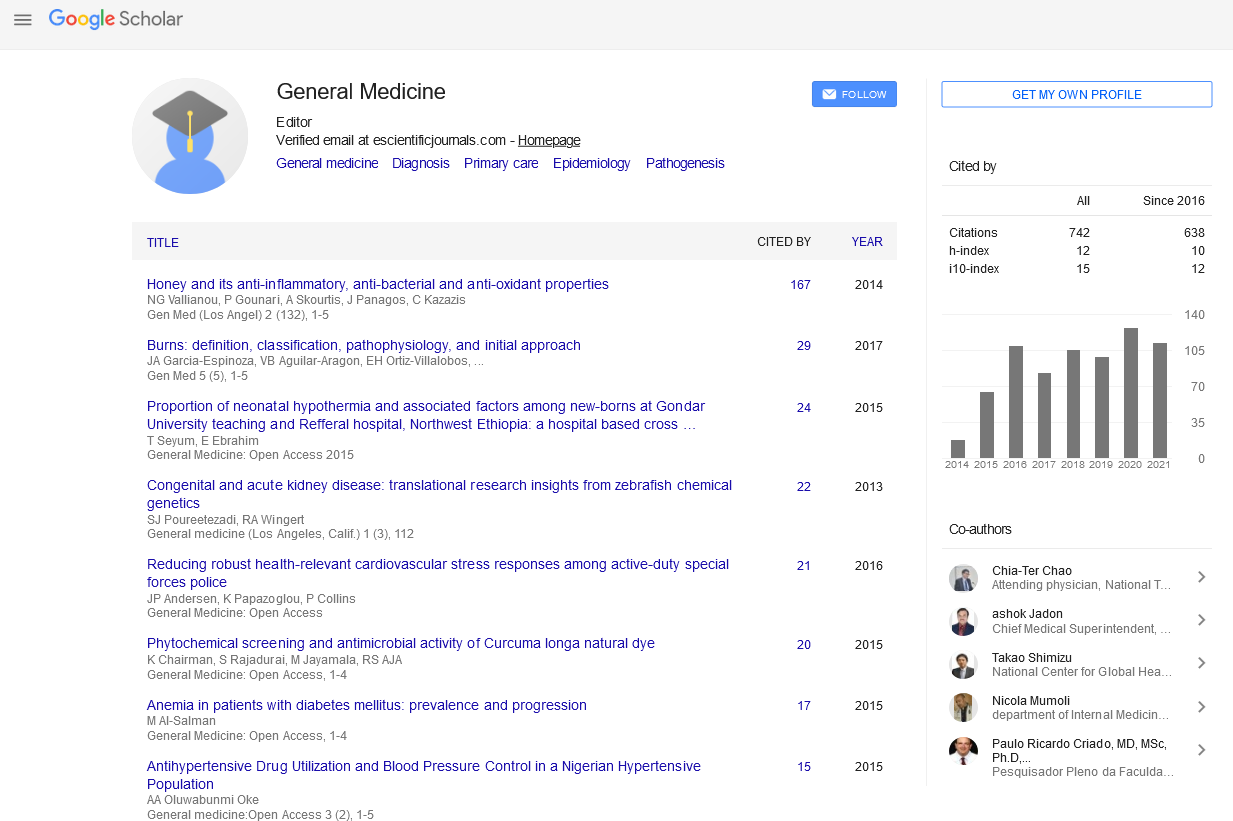
Task: Click the 2020 bar in the citations chart
Action: point(1130,390)
